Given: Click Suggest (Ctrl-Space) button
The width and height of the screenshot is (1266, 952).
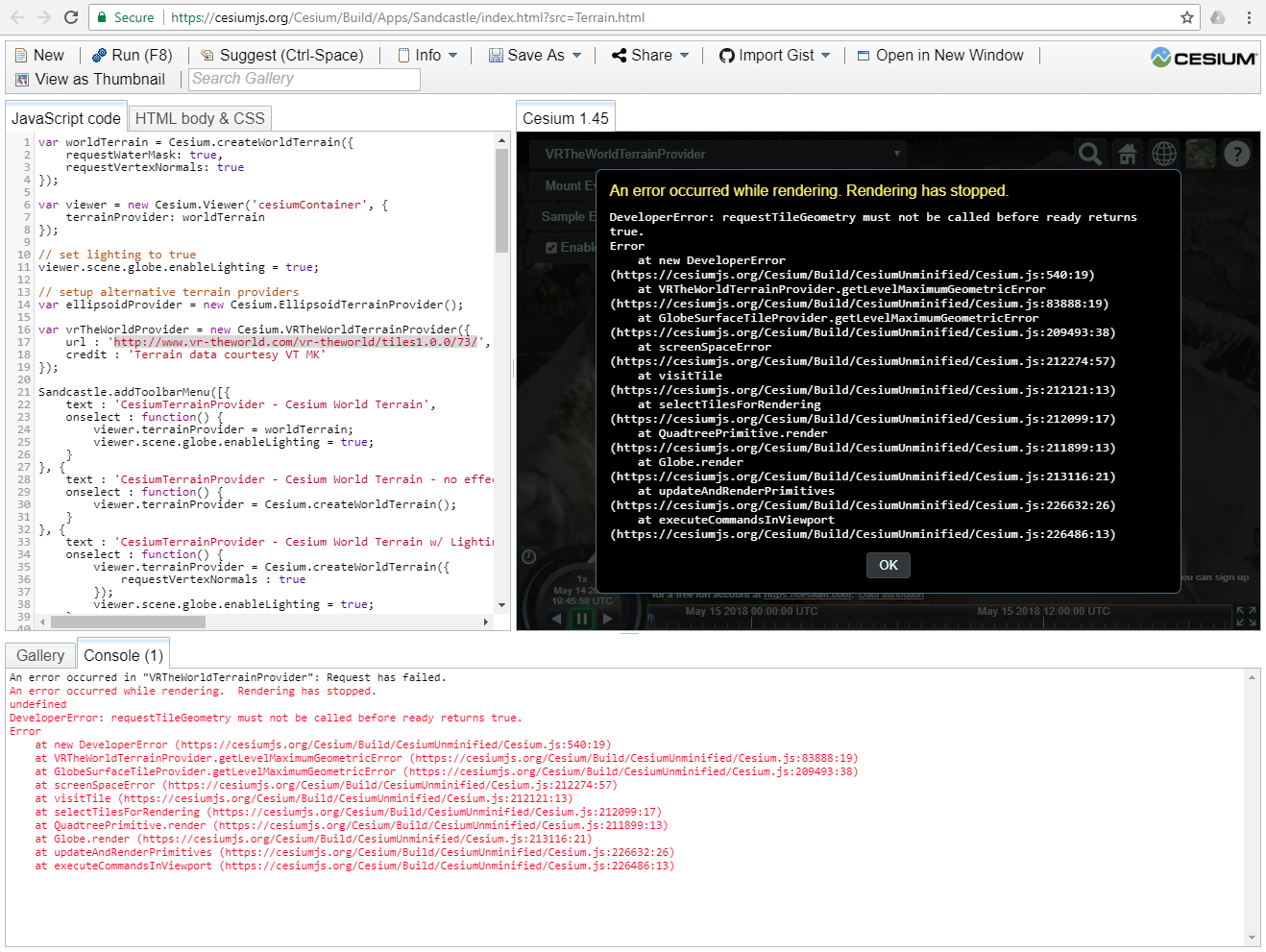Looking at the screenshot, I should tap(281, 56).
